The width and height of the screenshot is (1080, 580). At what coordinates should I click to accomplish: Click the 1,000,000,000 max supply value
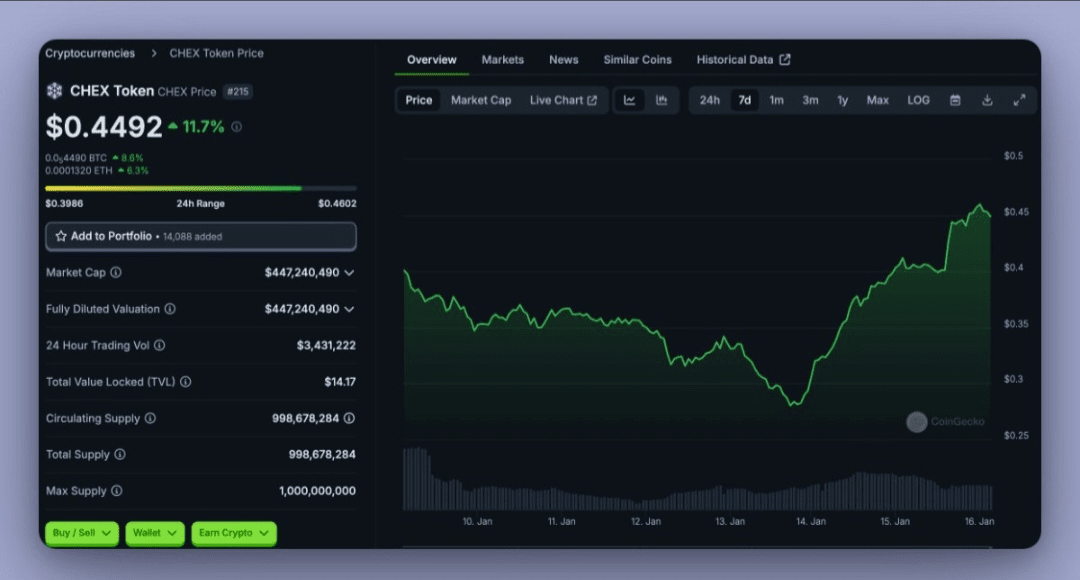tap(318, 491)
